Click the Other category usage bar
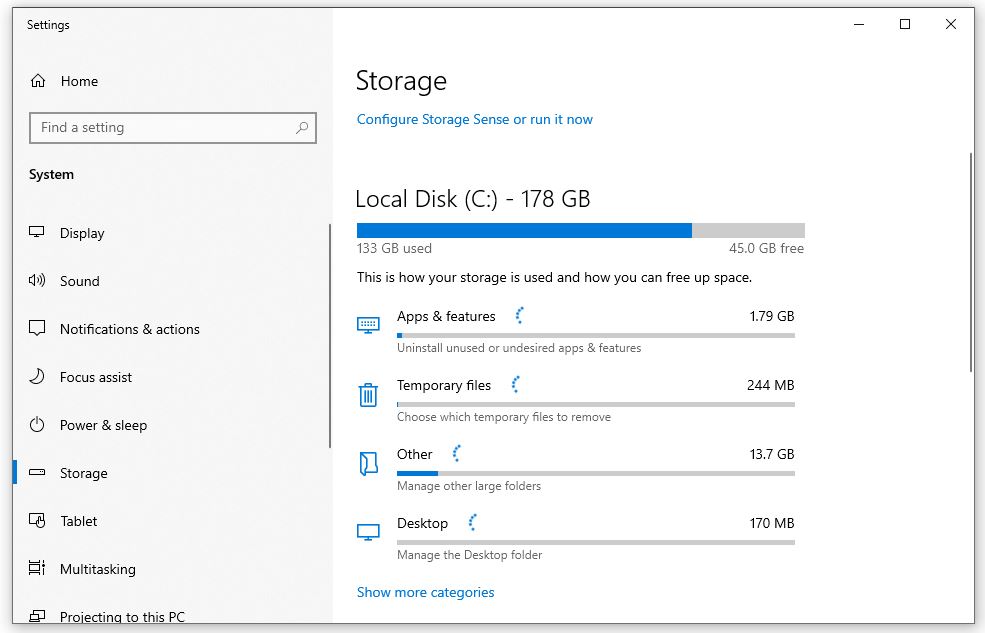The height and width of the screenshot is (633, 985). pyautogui.click(x=596, y=473)
